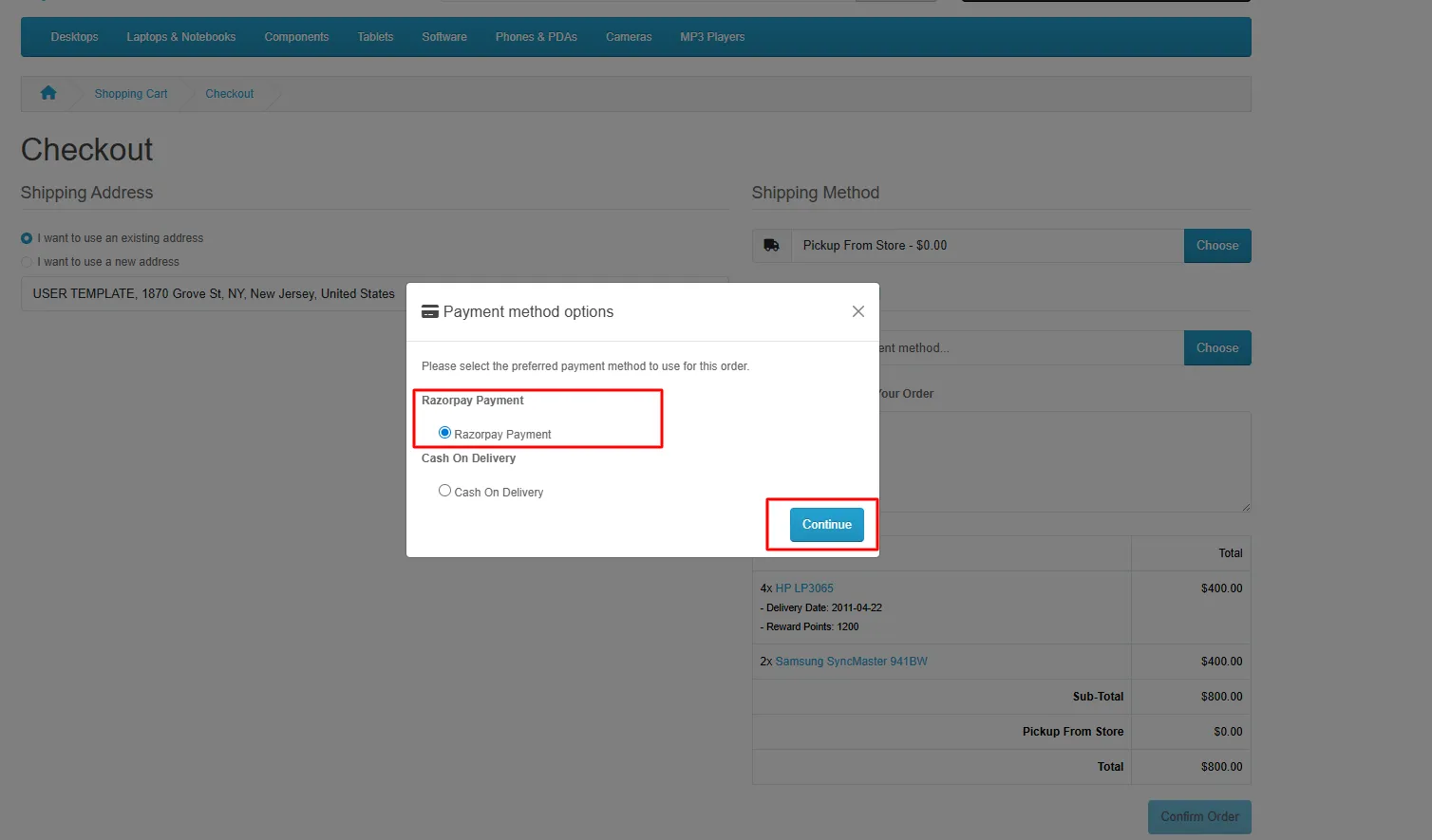
Task: Click the Confirm Order button
Action: [x=1198, y=817]
